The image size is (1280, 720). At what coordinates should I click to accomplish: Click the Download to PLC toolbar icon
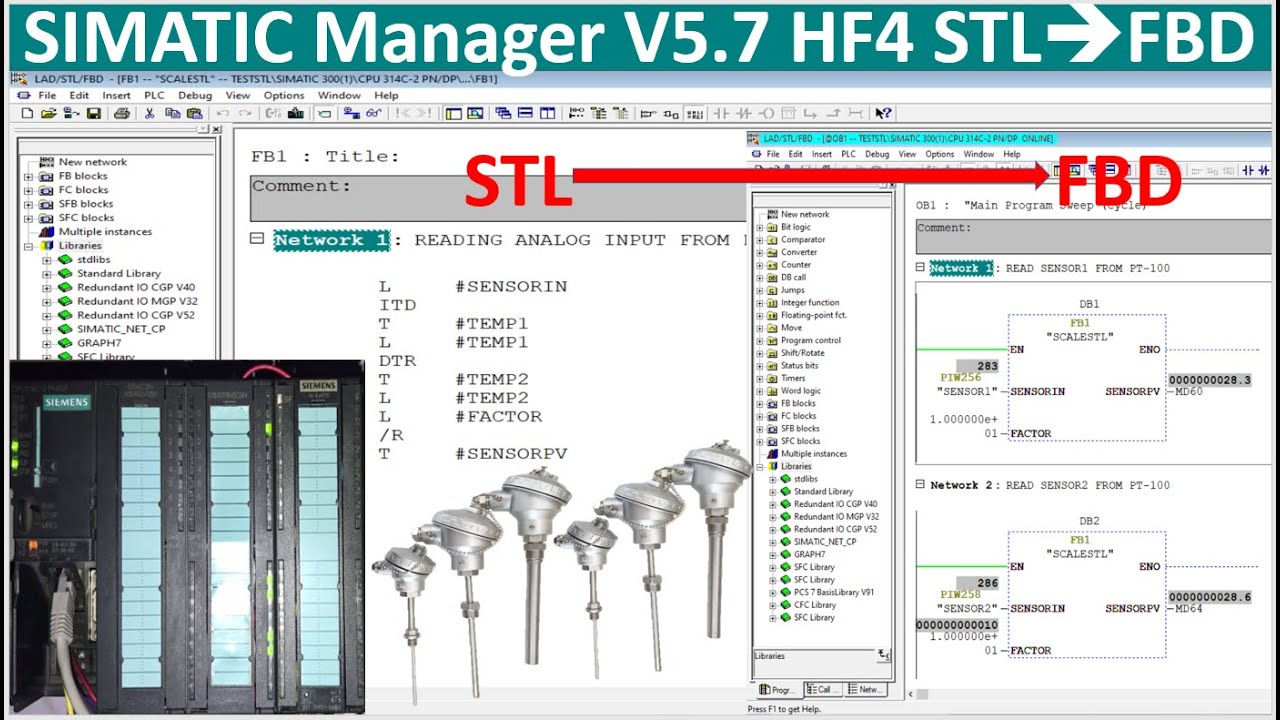pyautogui.click(x=296, y=113)
